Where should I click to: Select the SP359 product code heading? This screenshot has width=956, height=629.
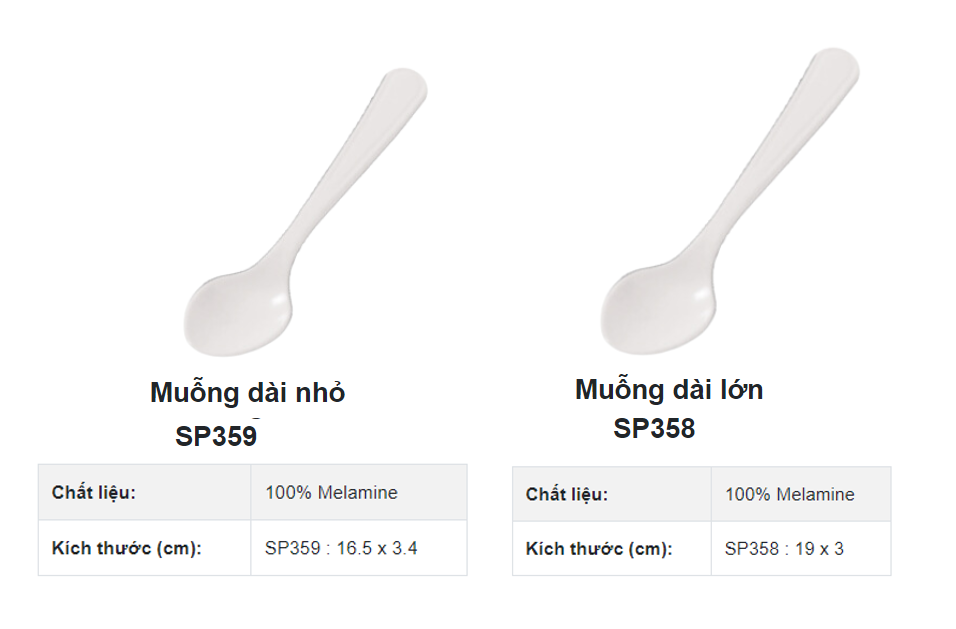tap(216, 436)
